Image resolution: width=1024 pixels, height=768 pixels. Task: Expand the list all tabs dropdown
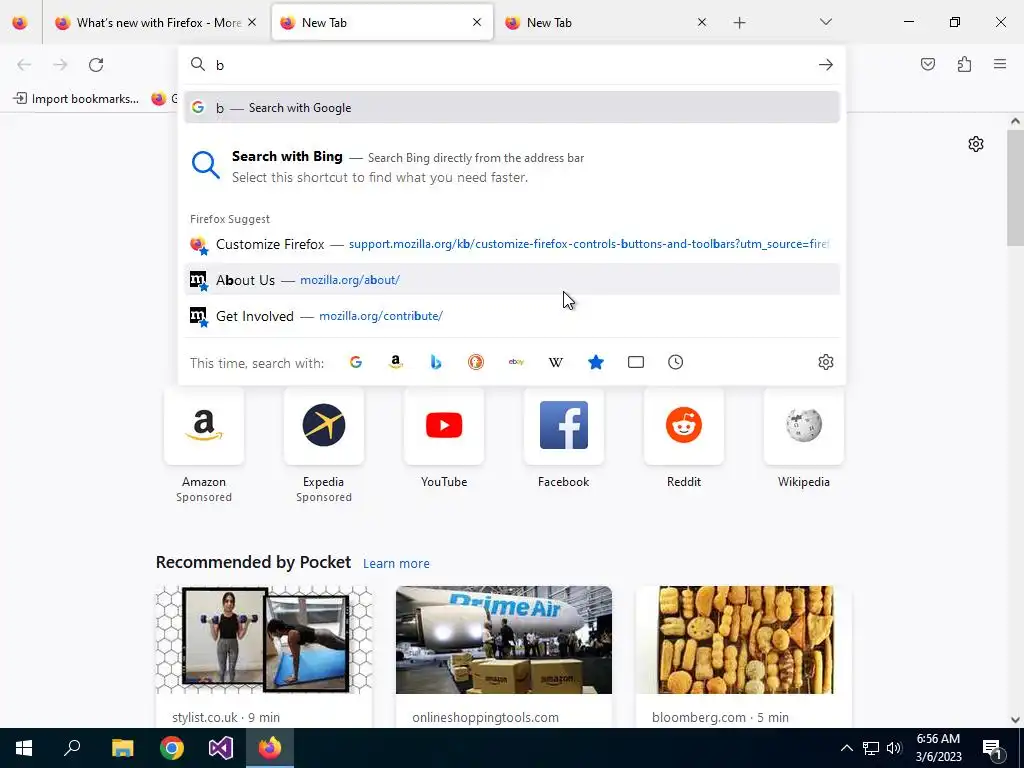coord(825,22)
